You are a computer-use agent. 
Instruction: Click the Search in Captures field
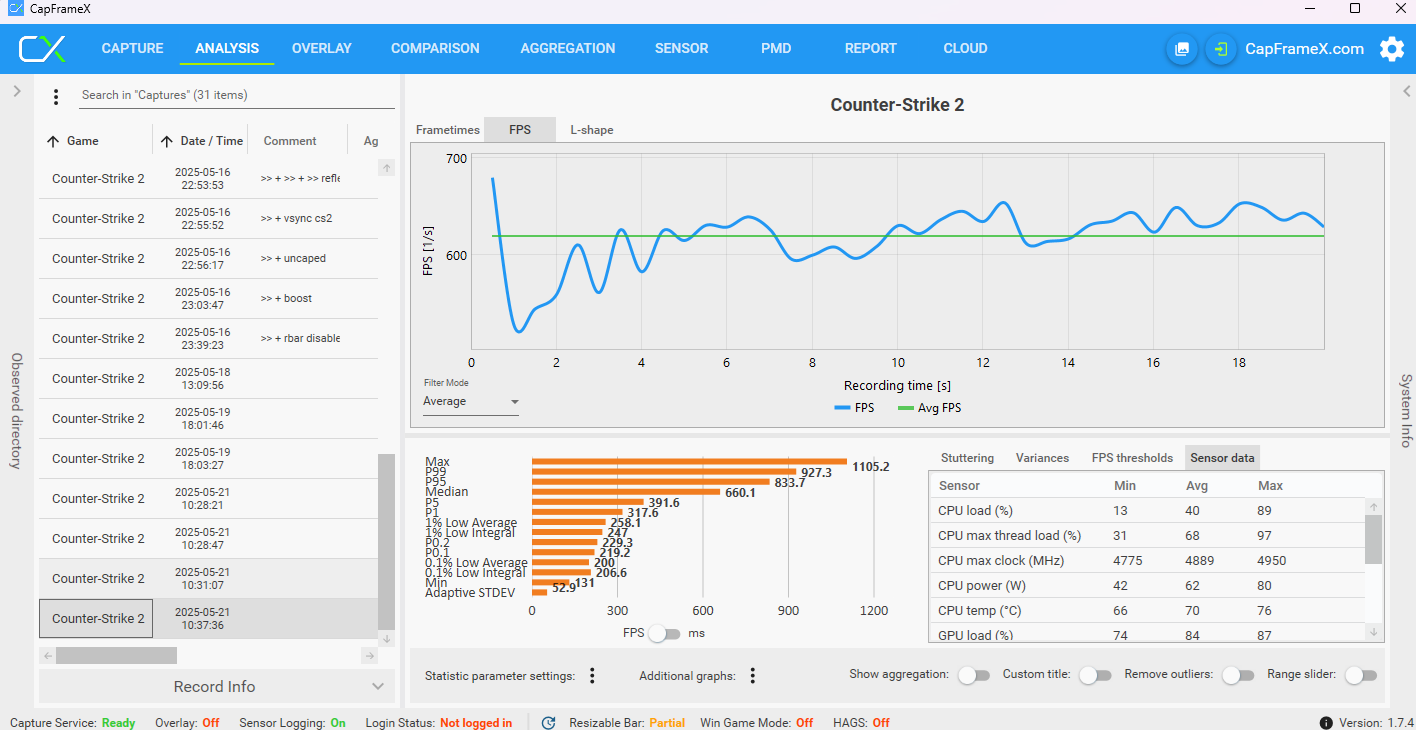coord(237,95)
